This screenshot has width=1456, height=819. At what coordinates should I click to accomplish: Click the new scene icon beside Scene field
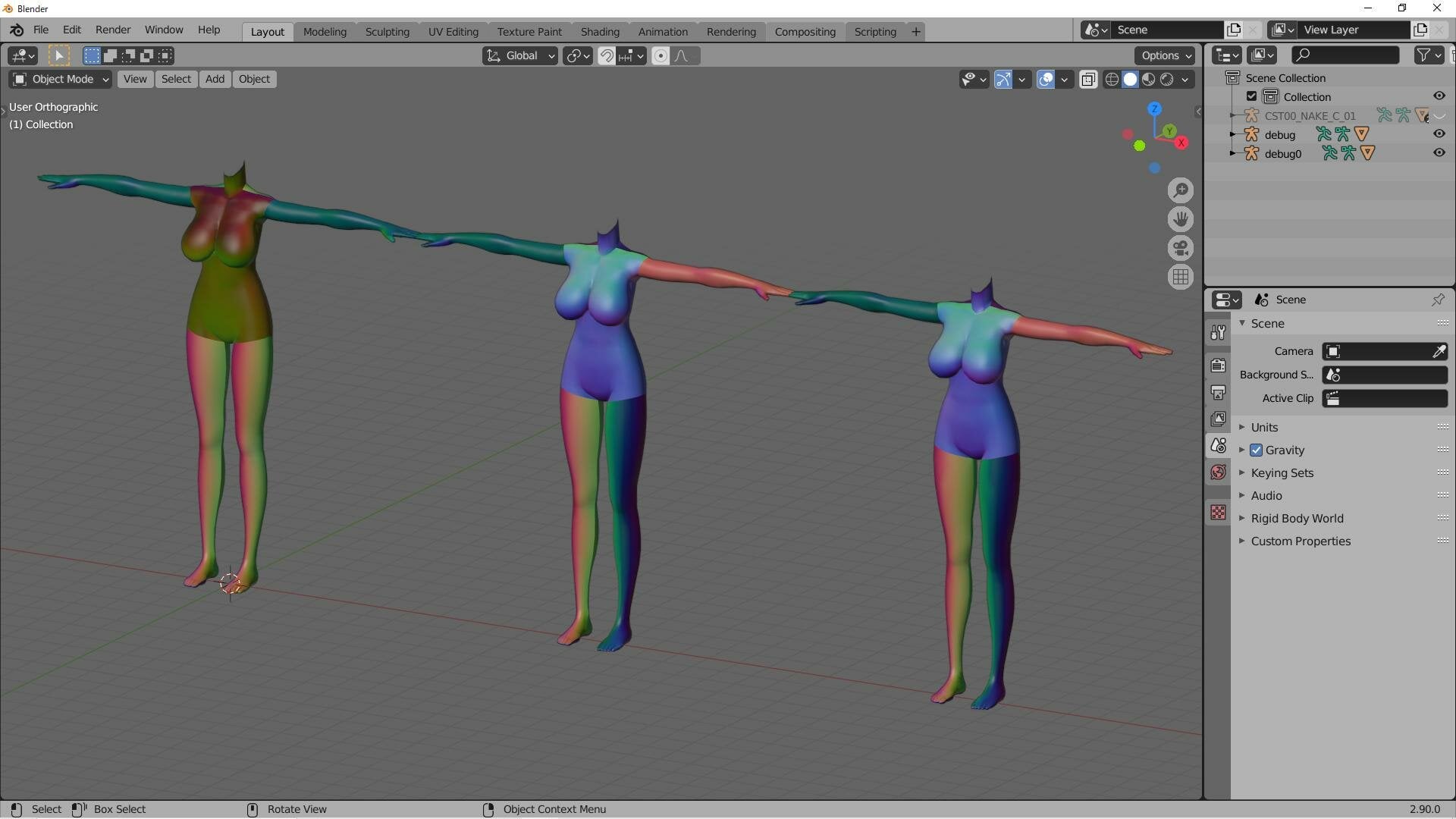[x=1234, y=30]
